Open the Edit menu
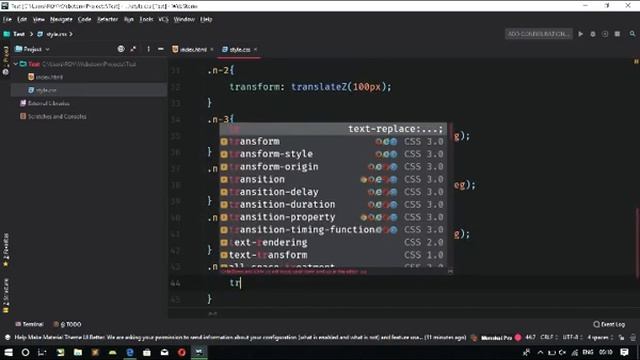This screenshot has height=360, width=640. pos(22,19)
